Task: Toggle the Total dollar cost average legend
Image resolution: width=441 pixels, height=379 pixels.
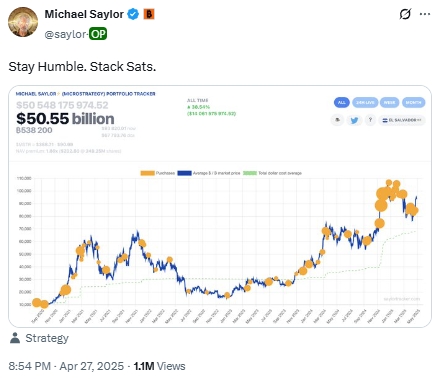Action: click(272, 173)
